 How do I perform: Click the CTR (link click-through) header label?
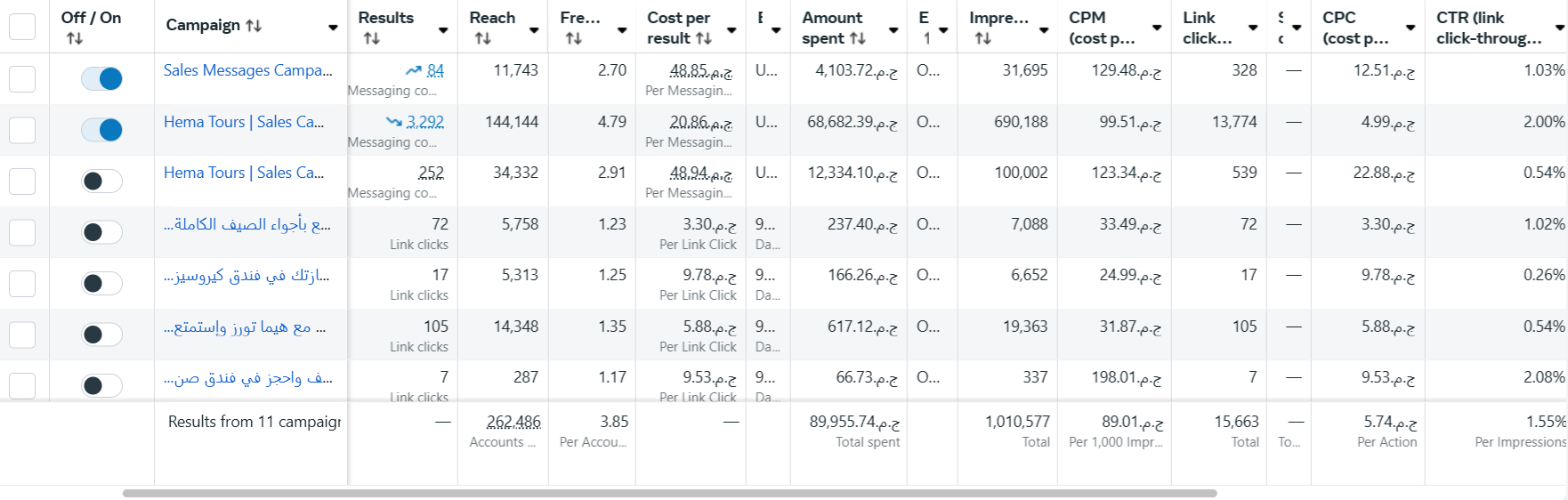(1489, 28)
